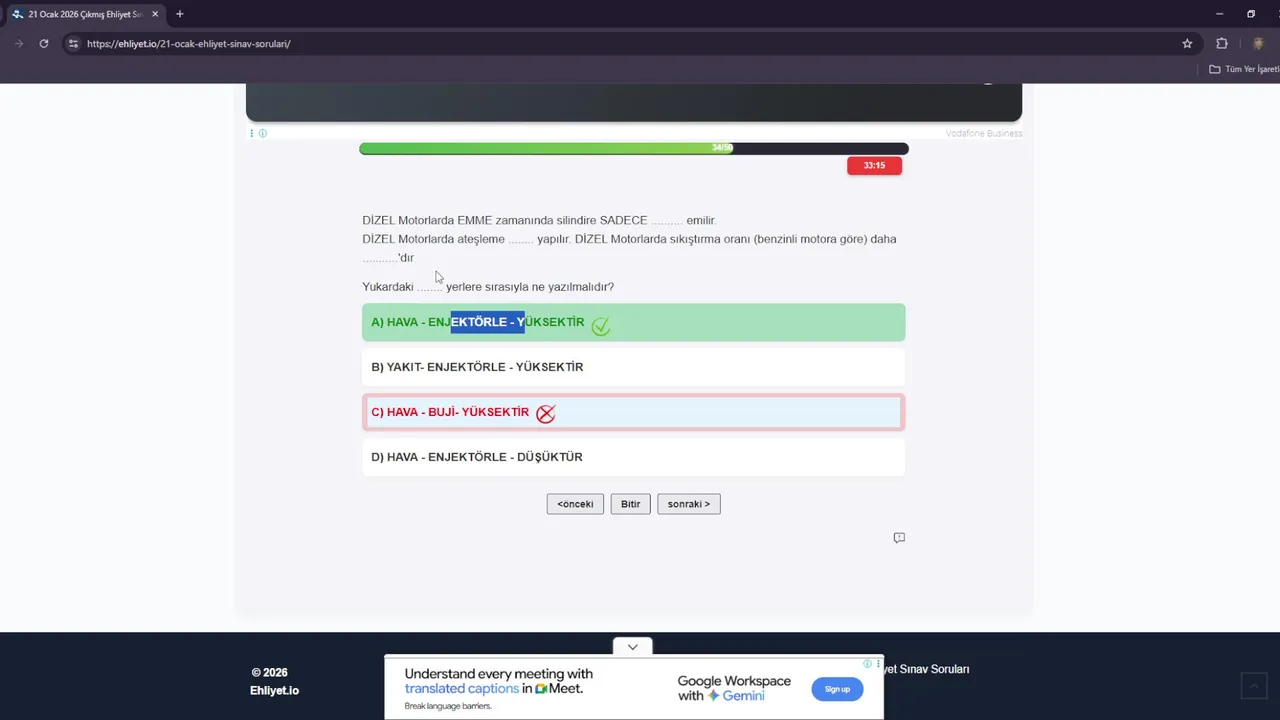This screenshot has width=1280, height=720.
Task: Click Sign up button in Google Workspace ad
Action: [837, 689]
